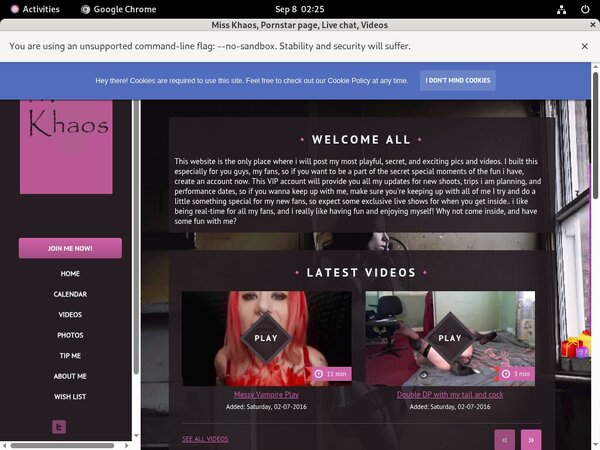Open the Tip Me page
The image size is (600, 450).
70,356
